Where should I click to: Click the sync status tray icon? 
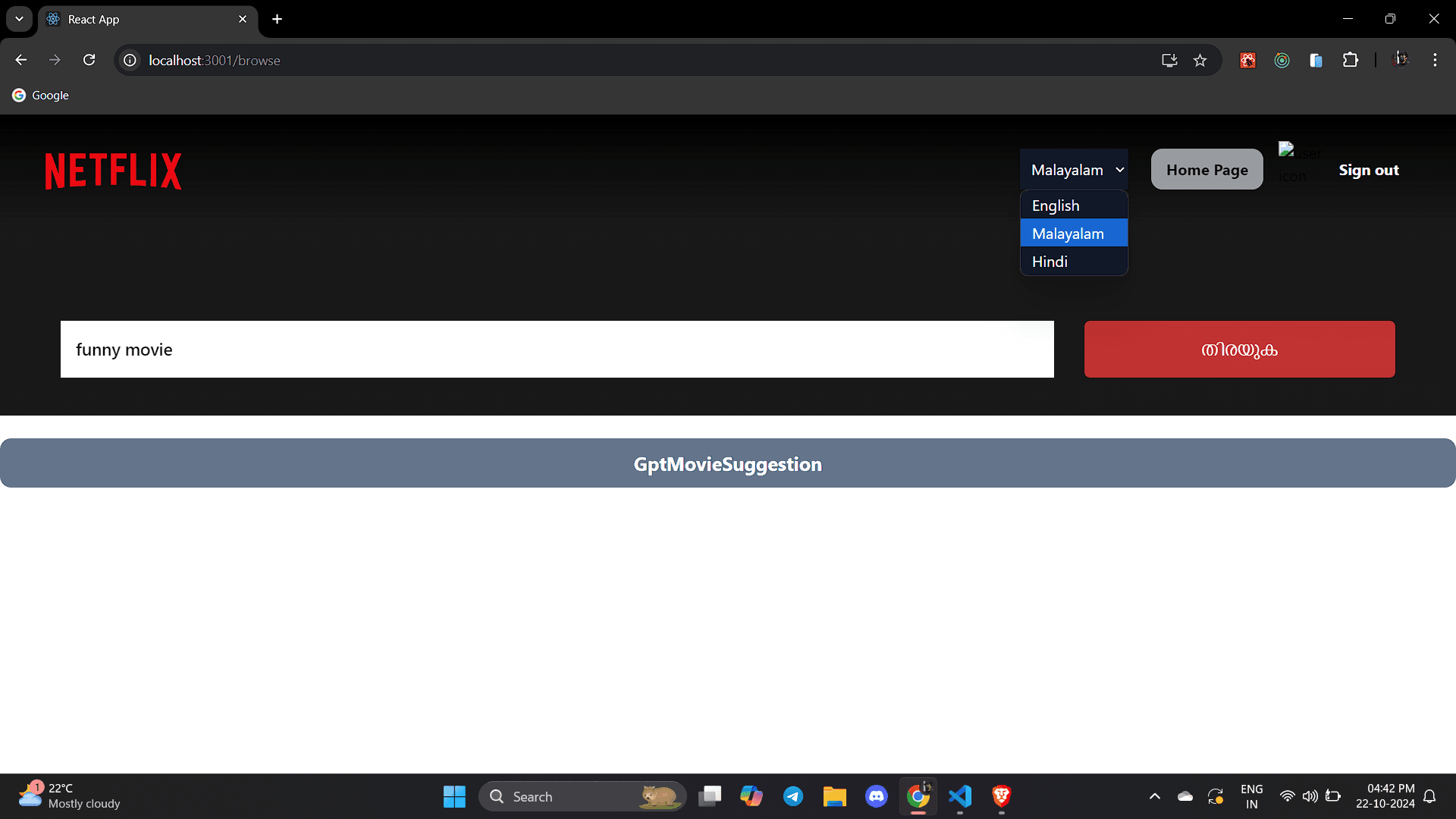[x=1216, y=796]
